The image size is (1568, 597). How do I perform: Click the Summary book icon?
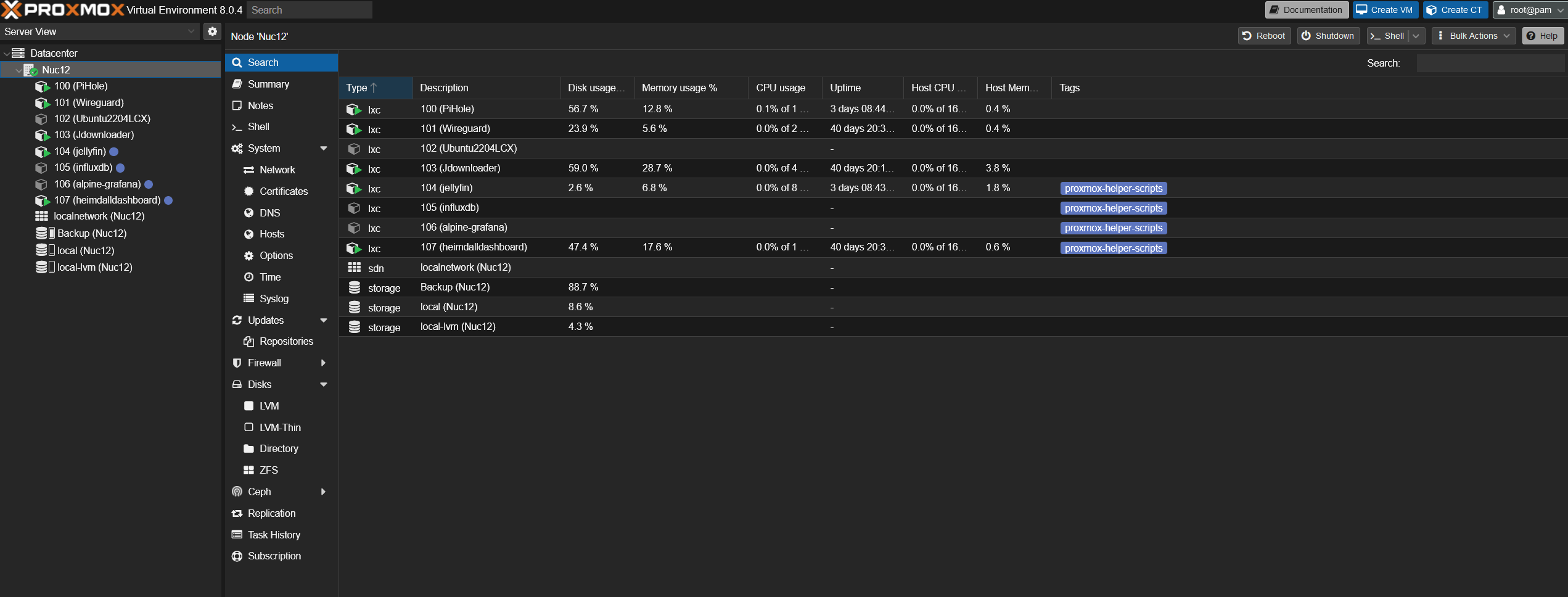tap(237, 84)
